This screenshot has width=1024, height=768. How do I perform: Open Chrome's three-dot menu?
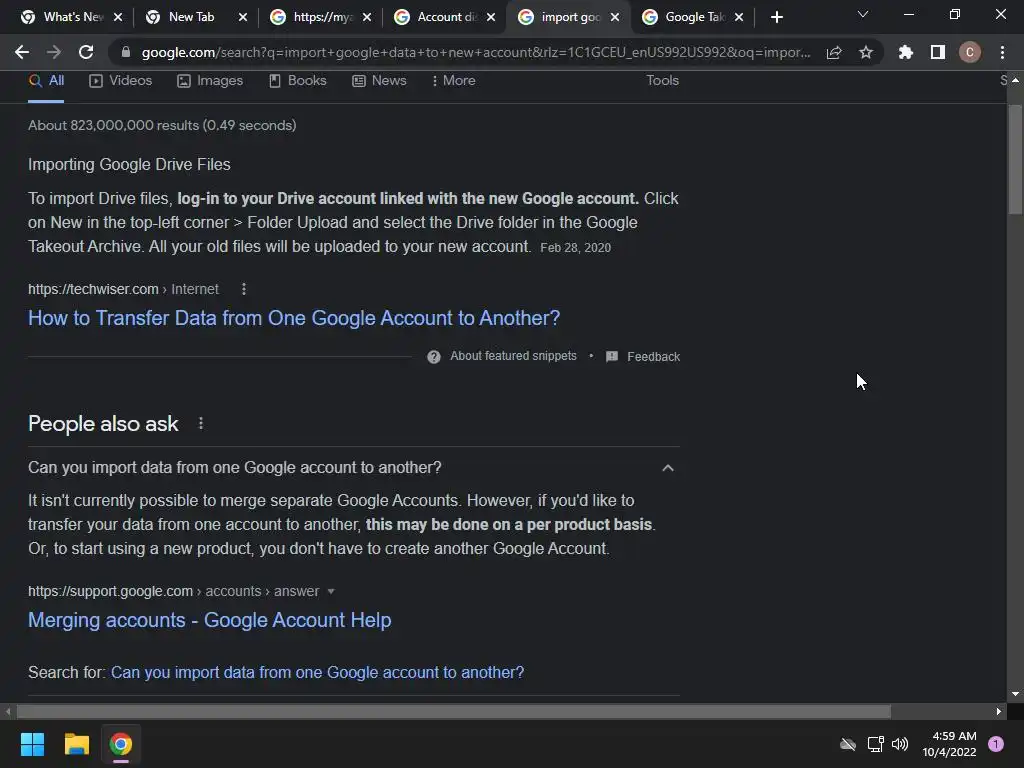coord(1002,52)
